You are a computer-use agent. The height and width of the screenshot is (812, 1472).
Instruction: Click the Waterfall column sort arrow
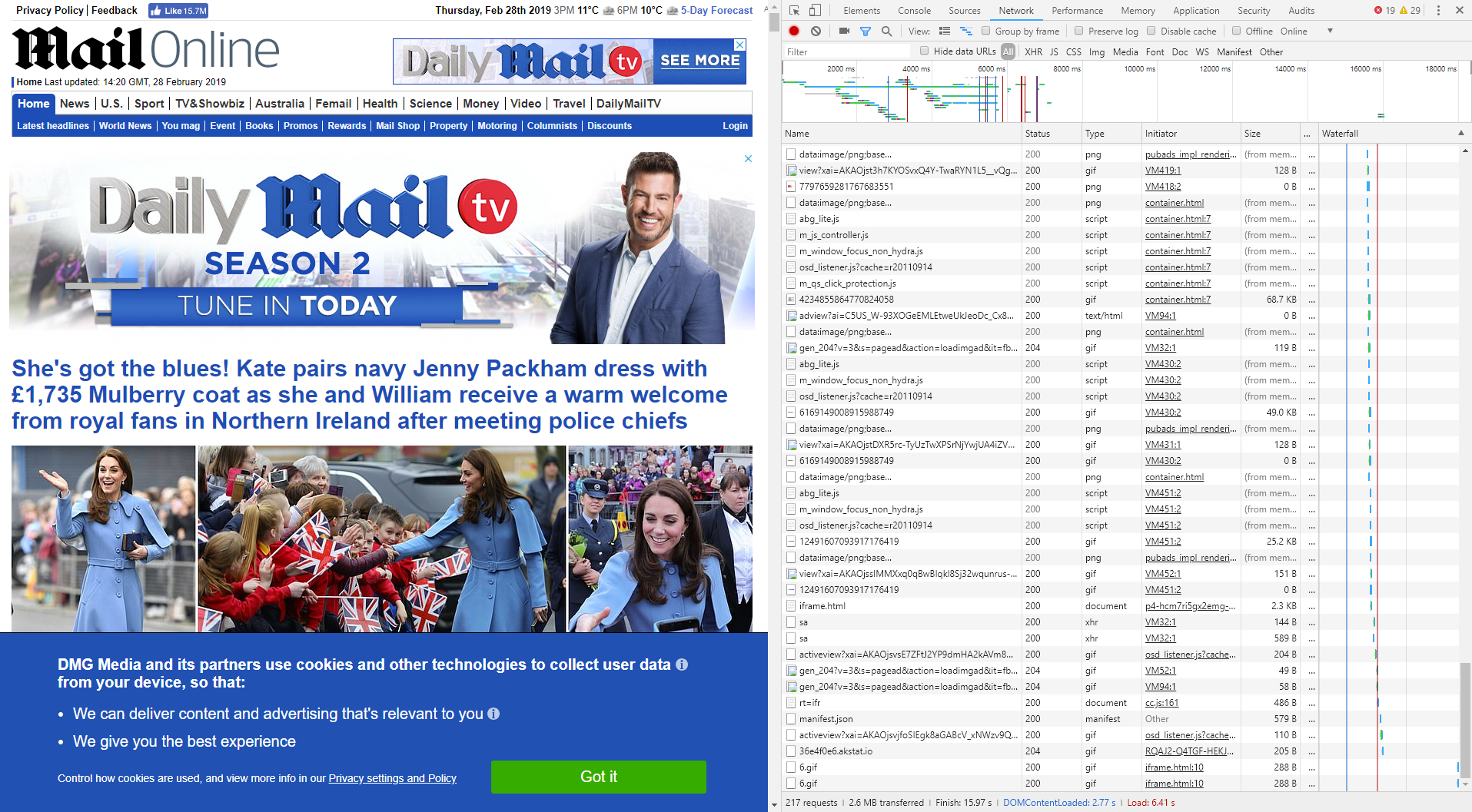pyautogui.click(x=1460, y=134)
